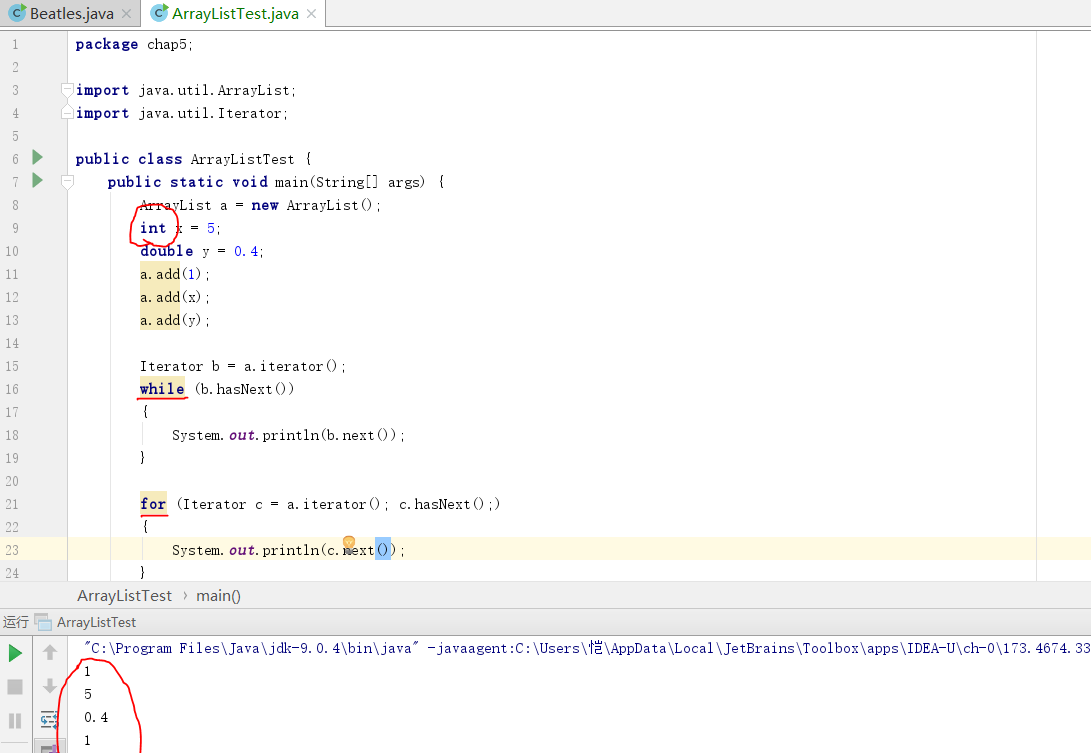Screen dimensions: 1091x753
Task: Close the ArrayListTest.java tab
Action: [312, 14]
